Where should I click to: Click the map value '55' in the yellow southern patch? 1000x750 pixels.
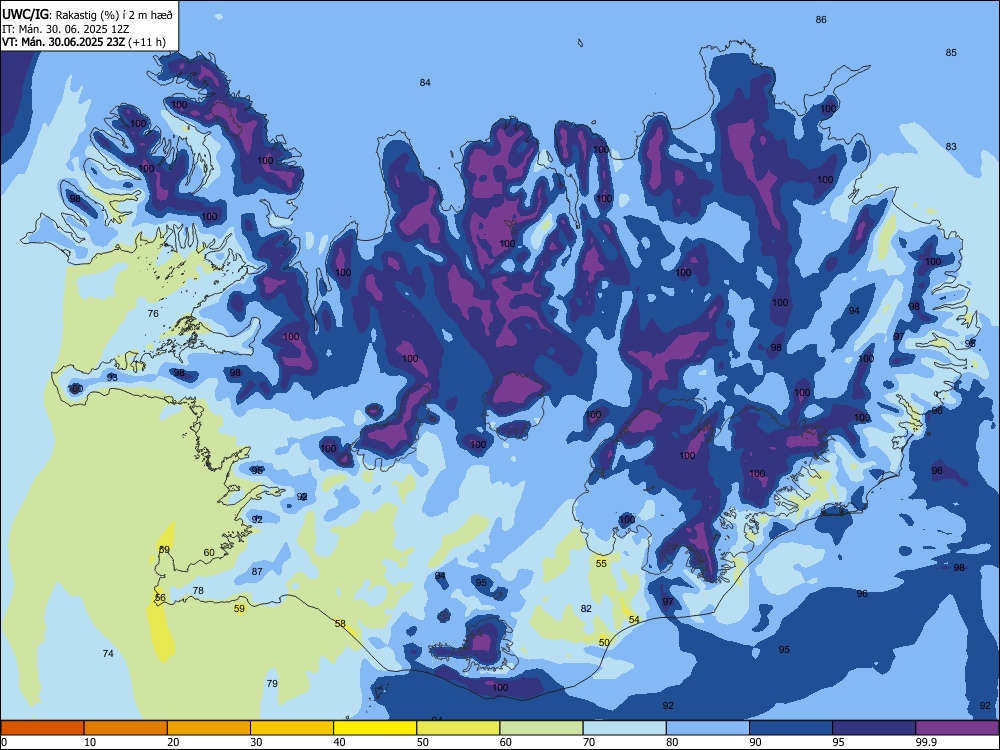point(601,564)
